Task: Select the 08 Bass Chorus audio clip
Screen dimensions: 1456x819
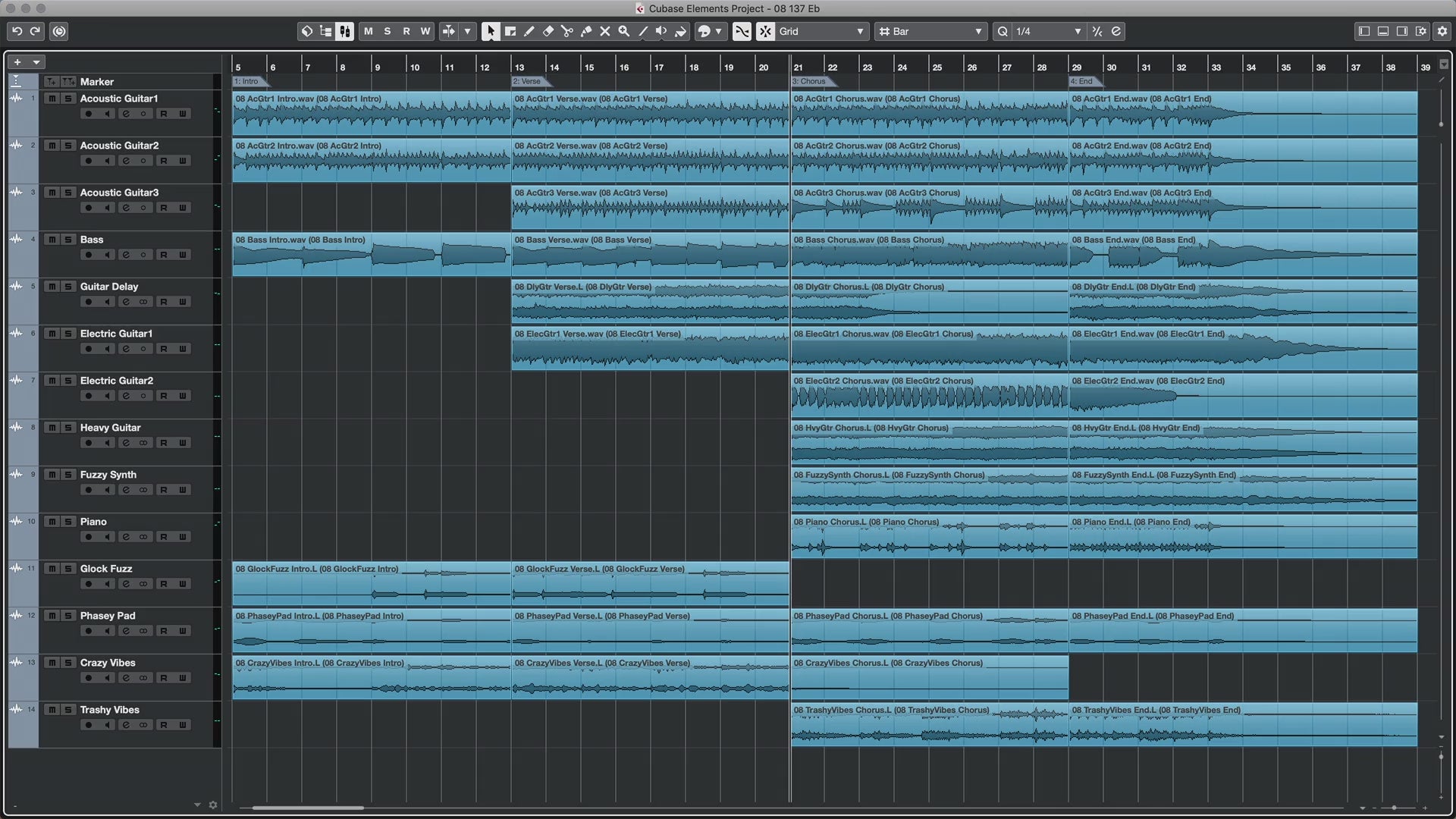Action: point(929,255)
